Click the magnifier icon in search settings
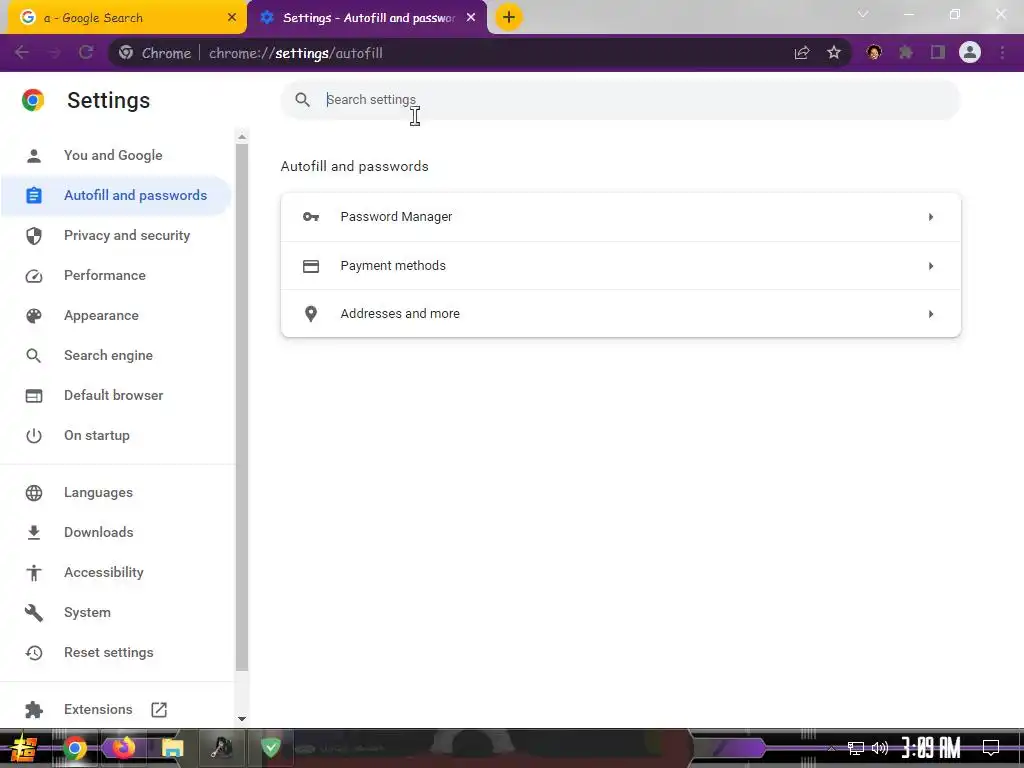The height and width of the screenshot is (768, 1024). 302,100
